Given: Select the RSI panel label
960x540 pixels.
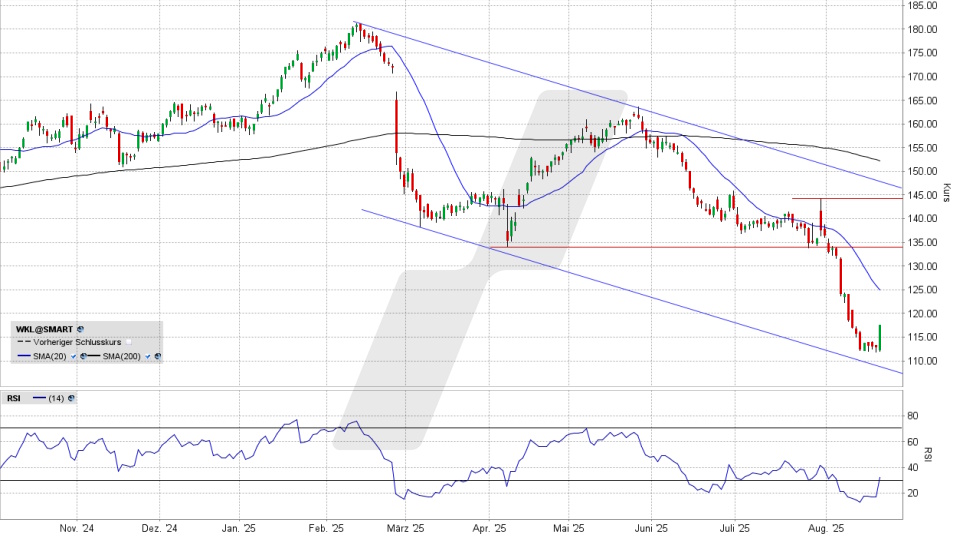Looking at the screenshot, I should point(13,398).
